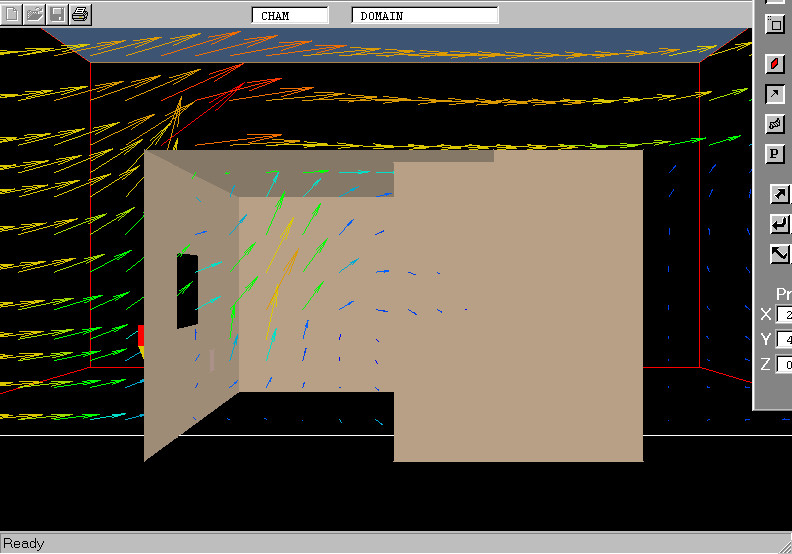The width and height of the screenshot is (792, 554).
Task: Toggle the red object display button
Action: click(775, 64)
